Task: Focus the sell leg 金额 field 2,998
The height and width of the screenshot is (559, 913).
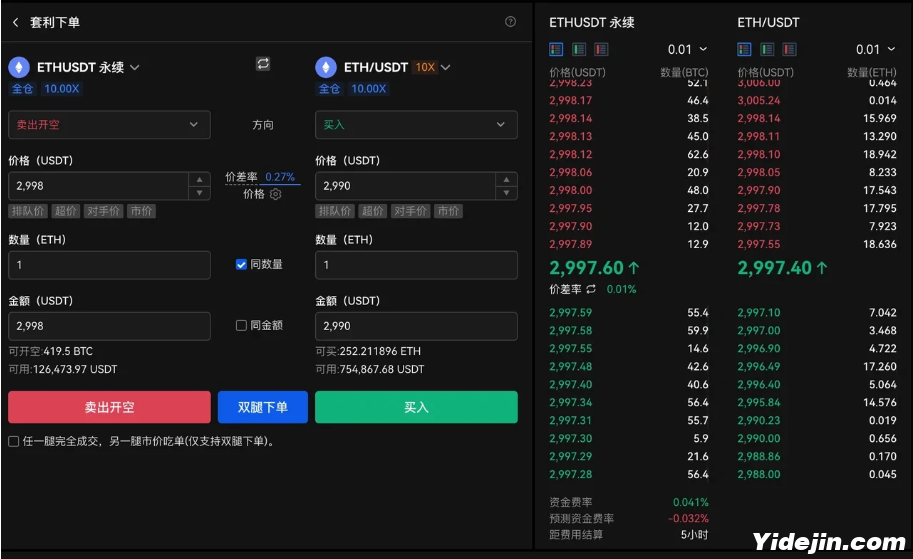Action: 109,326
